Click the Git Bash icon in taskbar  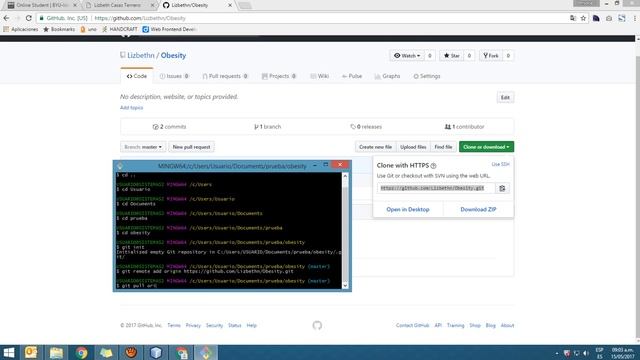[x=206, y=353]
